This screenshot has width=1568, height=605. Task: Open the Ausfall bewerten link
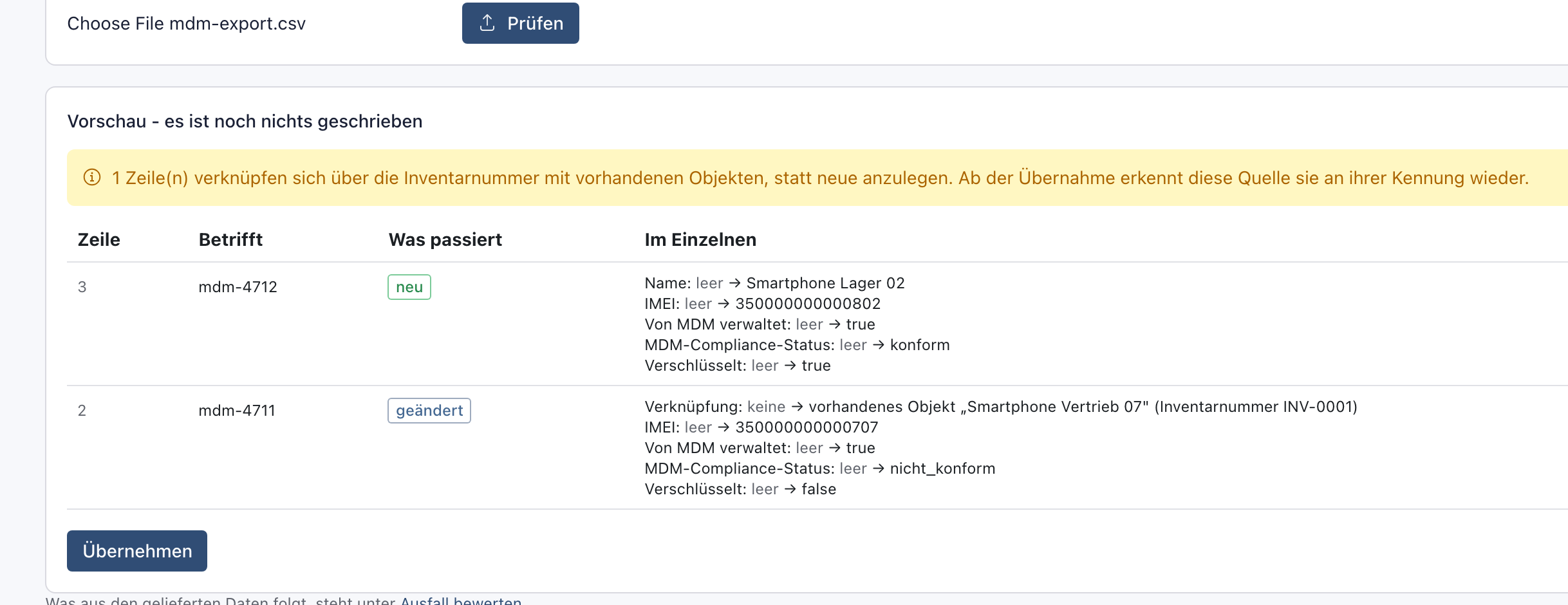461,600
